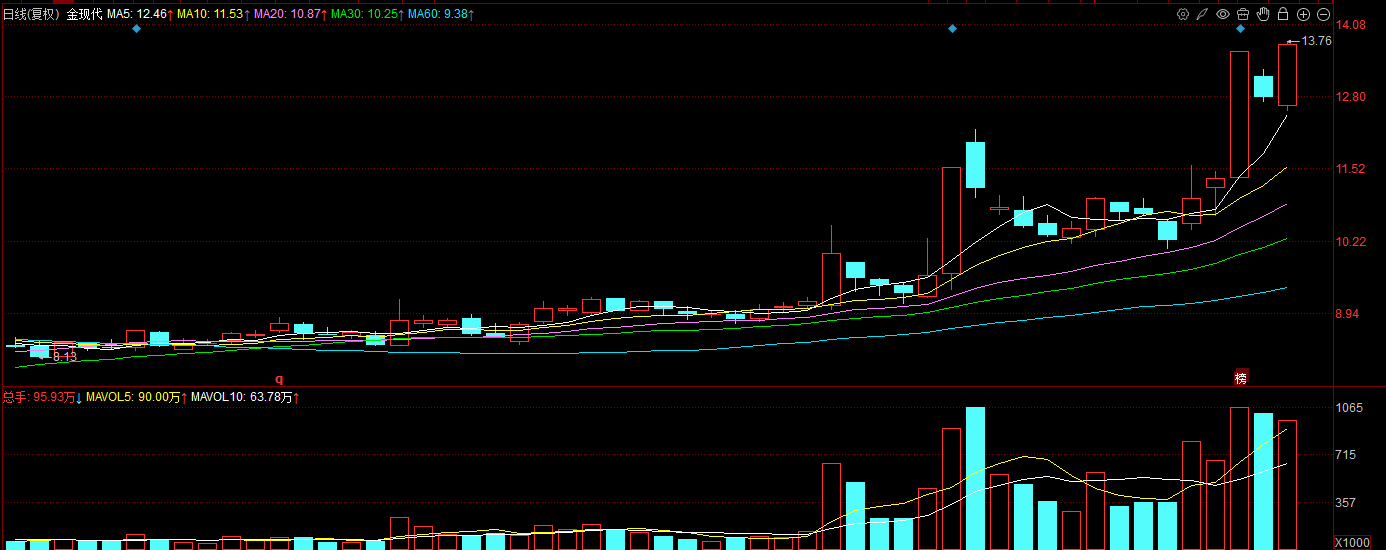1386x550 pixels.
Task: Click the blue diamond marker near top left
Action: (x=137, y=29)
